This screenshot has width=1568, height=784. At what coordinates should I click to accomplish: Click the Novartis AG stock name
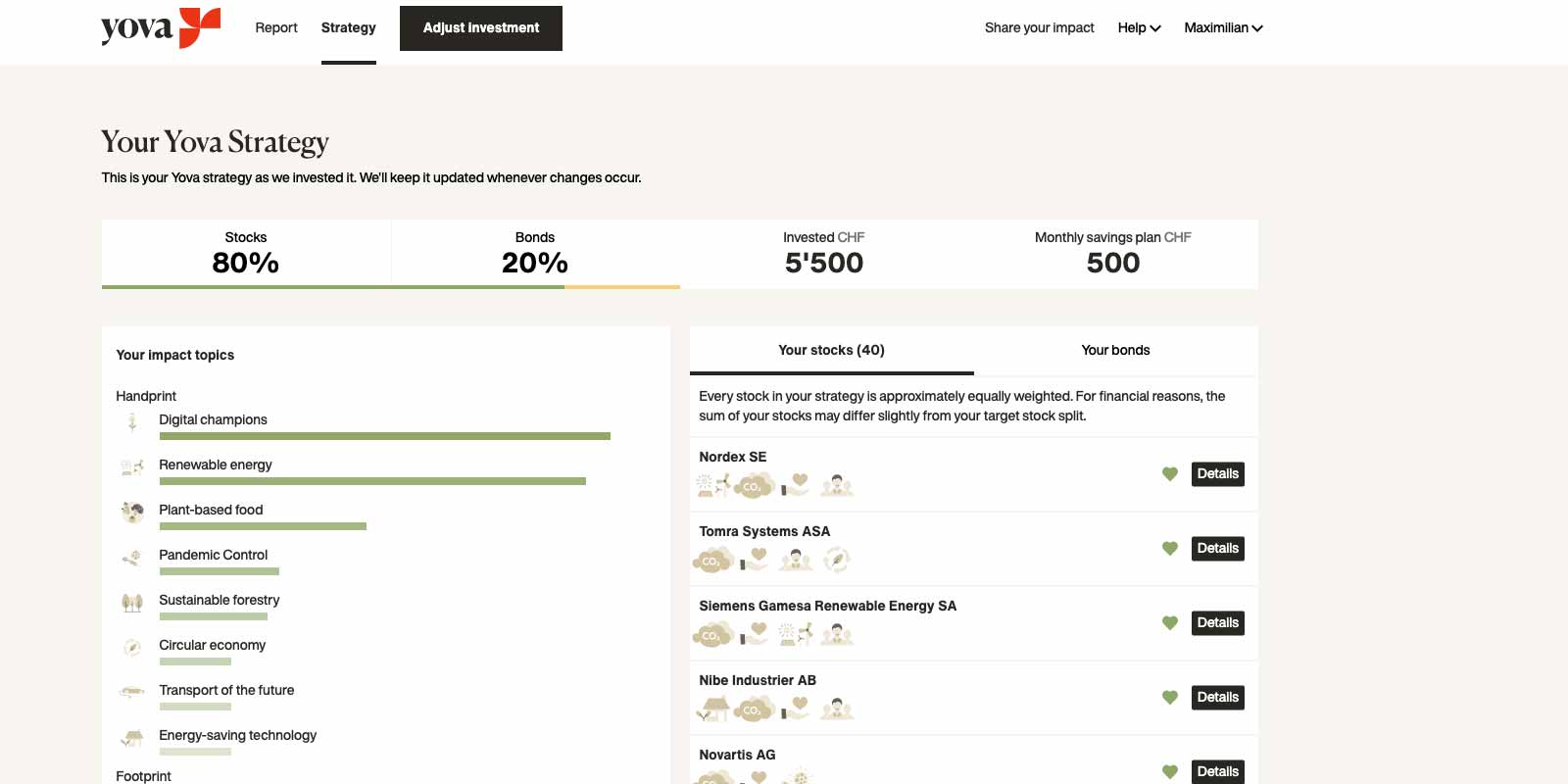737,755
